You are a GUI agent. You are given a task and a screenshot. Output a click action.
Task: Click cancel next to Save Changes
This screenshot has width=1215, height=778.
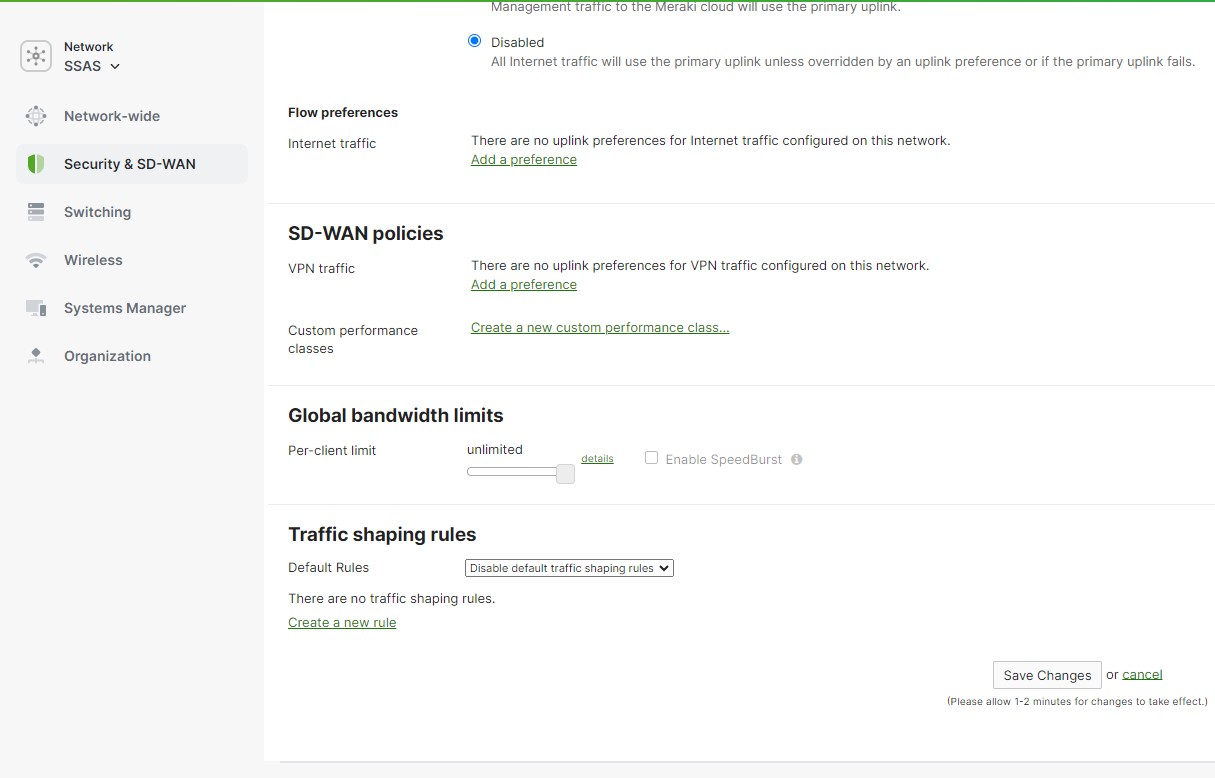1142,674
